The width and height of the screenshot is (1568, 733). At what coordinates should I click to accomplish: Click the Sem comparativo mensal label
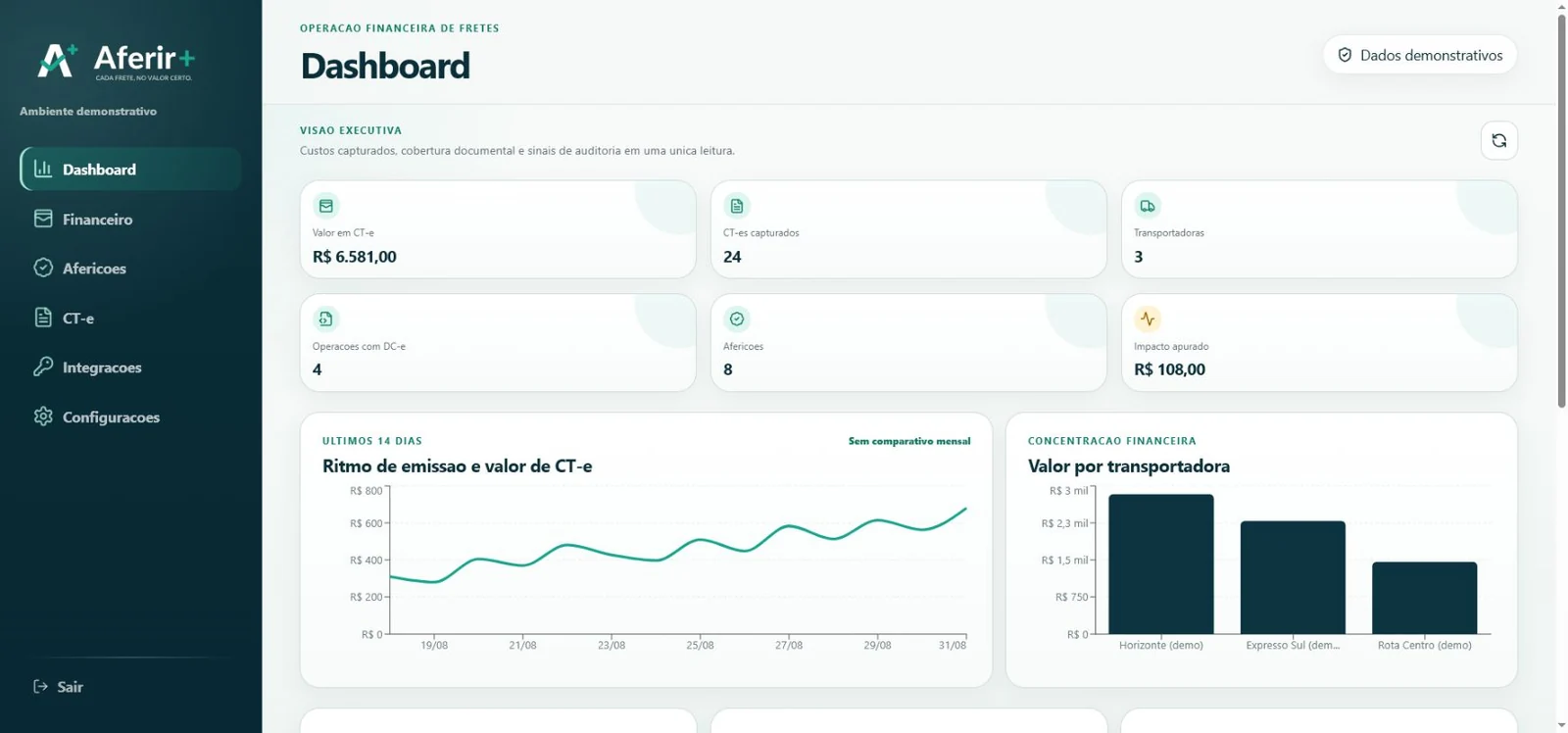(909, 441)
